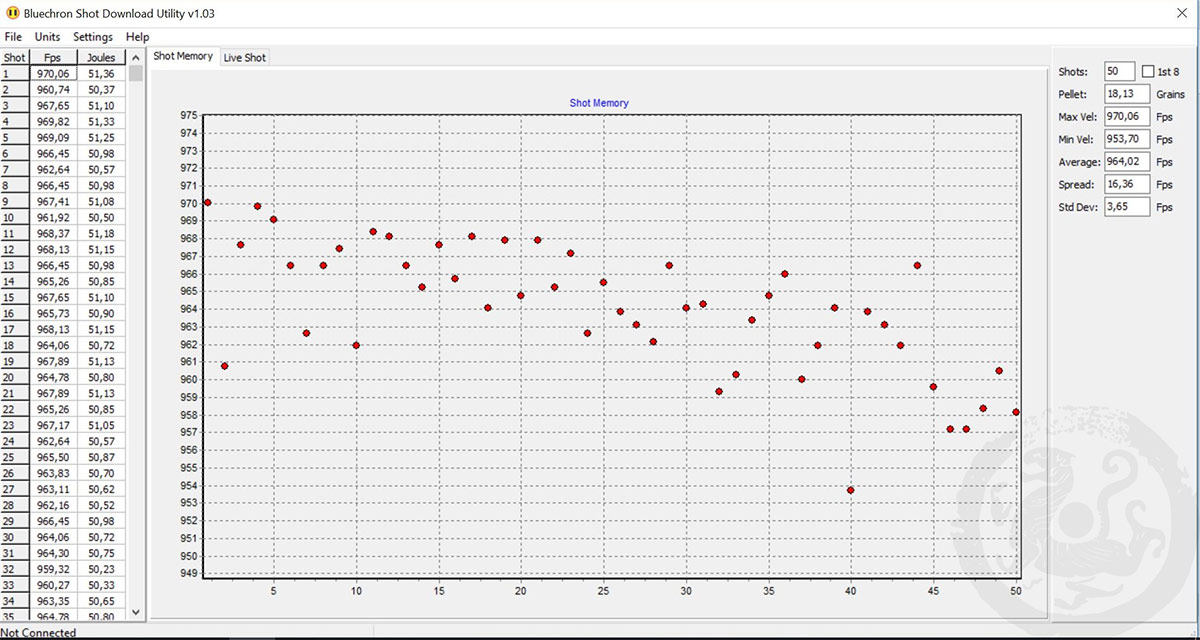Click the Spread value field
1200x640 pixels.
click(1126, 185)
